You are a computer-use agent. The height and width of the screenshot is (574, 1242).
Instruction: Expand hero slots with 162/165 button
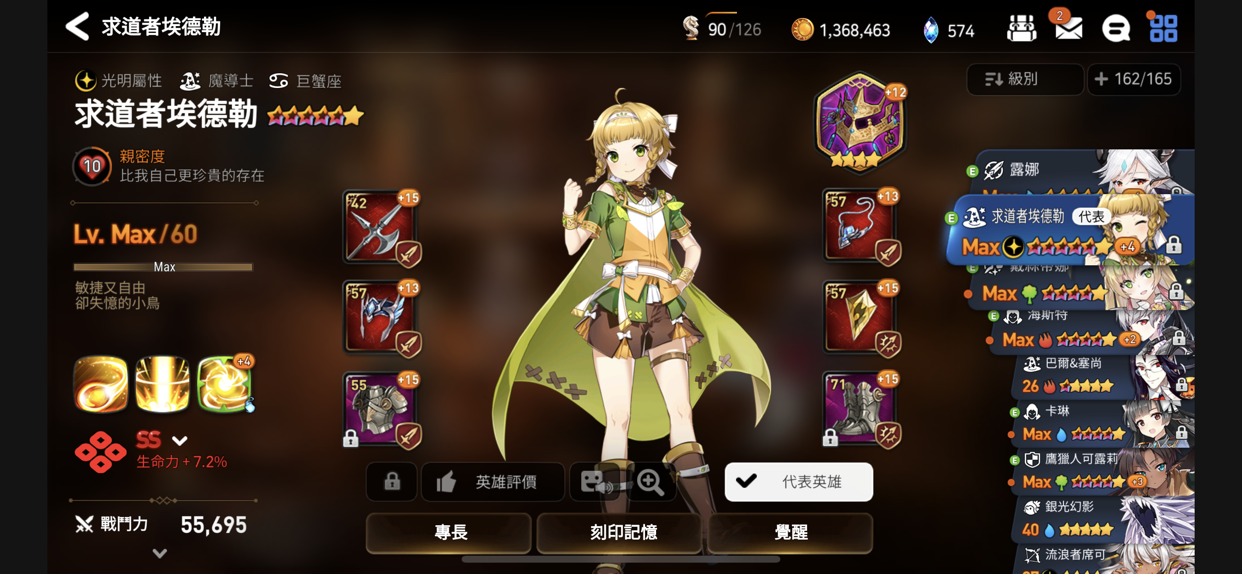[1134, 79]
